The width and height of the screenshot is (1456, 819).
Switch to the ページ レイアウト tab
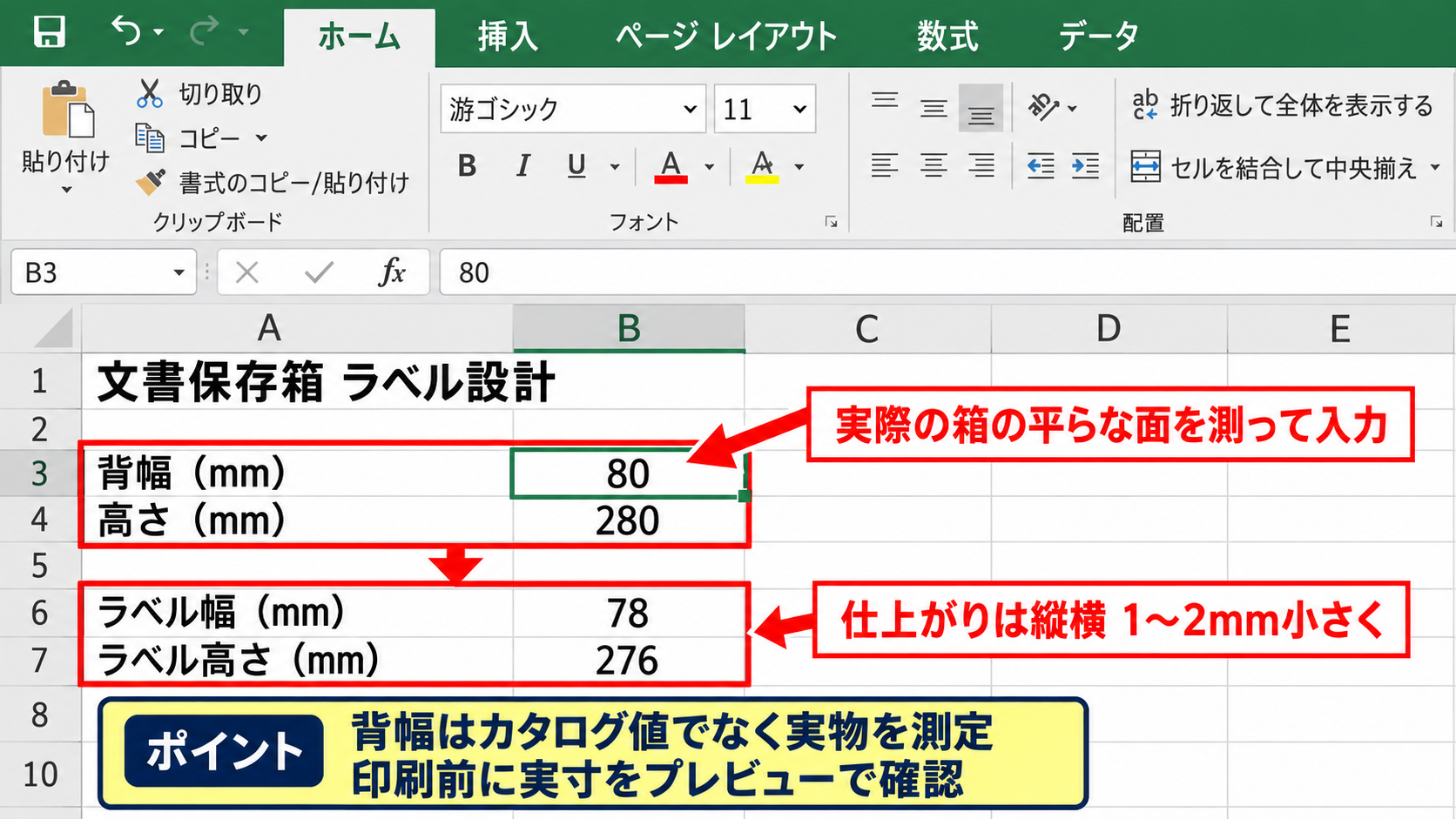pos(726,36)
